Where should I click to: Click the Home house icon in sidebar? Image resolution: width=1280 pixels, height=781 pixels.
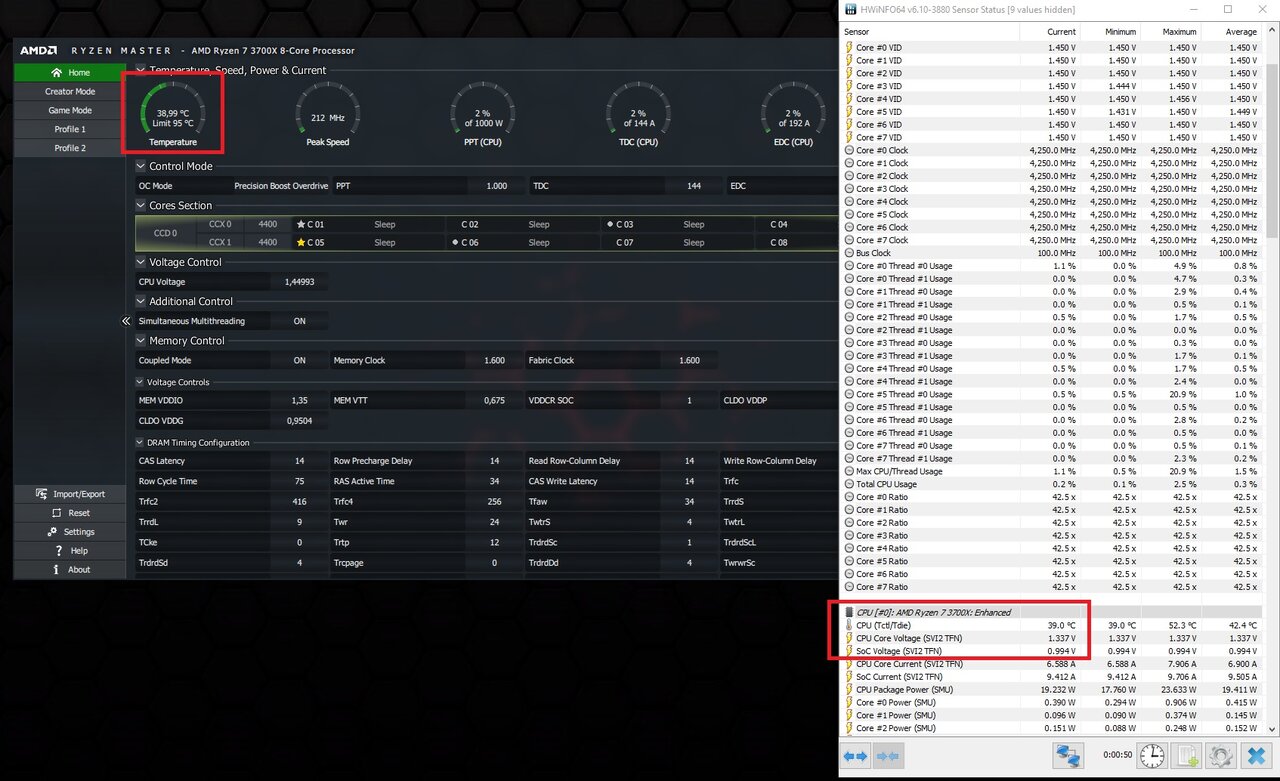tap(57, 72)
